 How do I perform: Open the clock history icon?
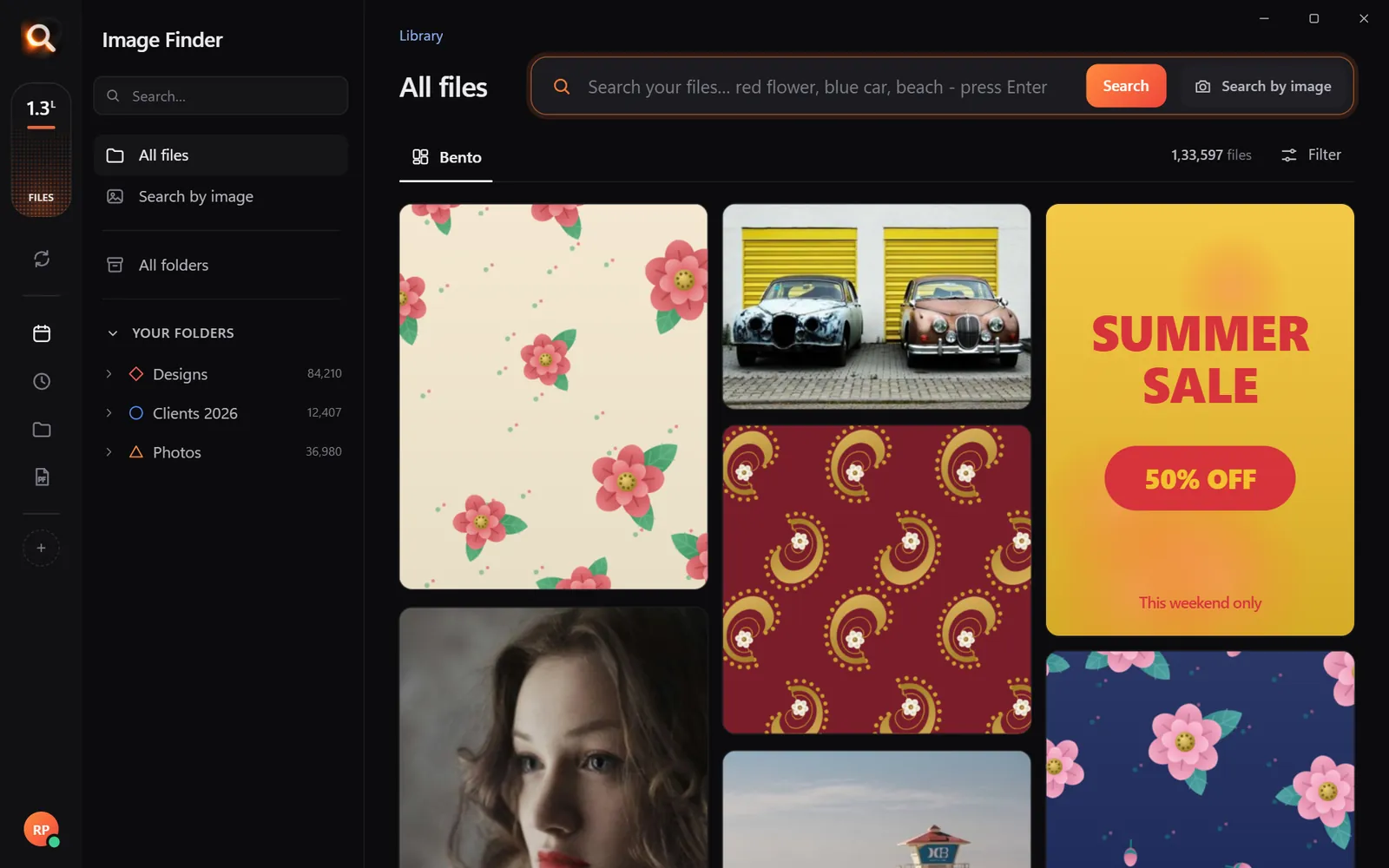tap(42, 381)
